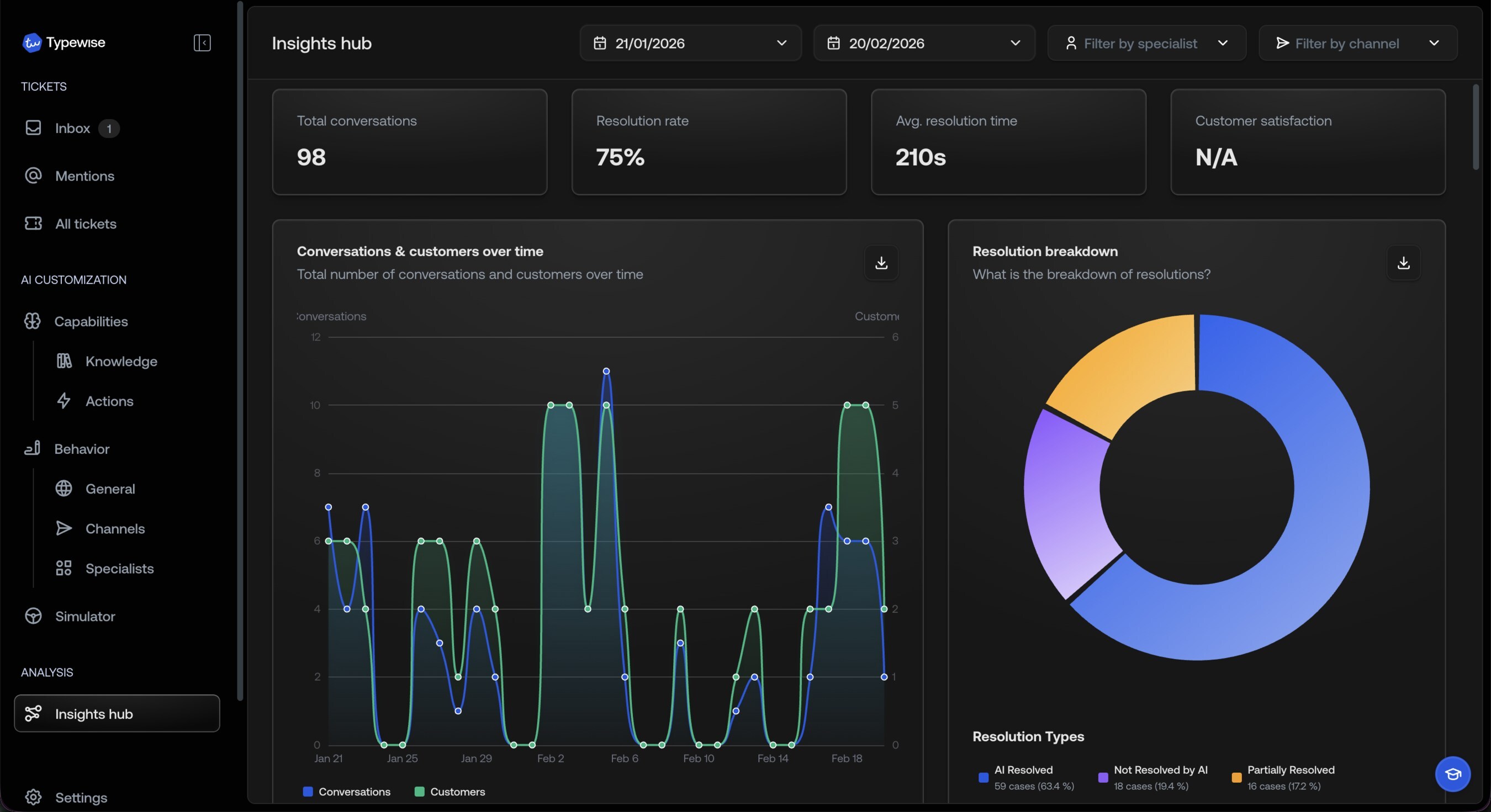Click the Partially Resolved orange color swatch
The width and height of the screenshot is (1491, 812).
(x=1236, y=777)
